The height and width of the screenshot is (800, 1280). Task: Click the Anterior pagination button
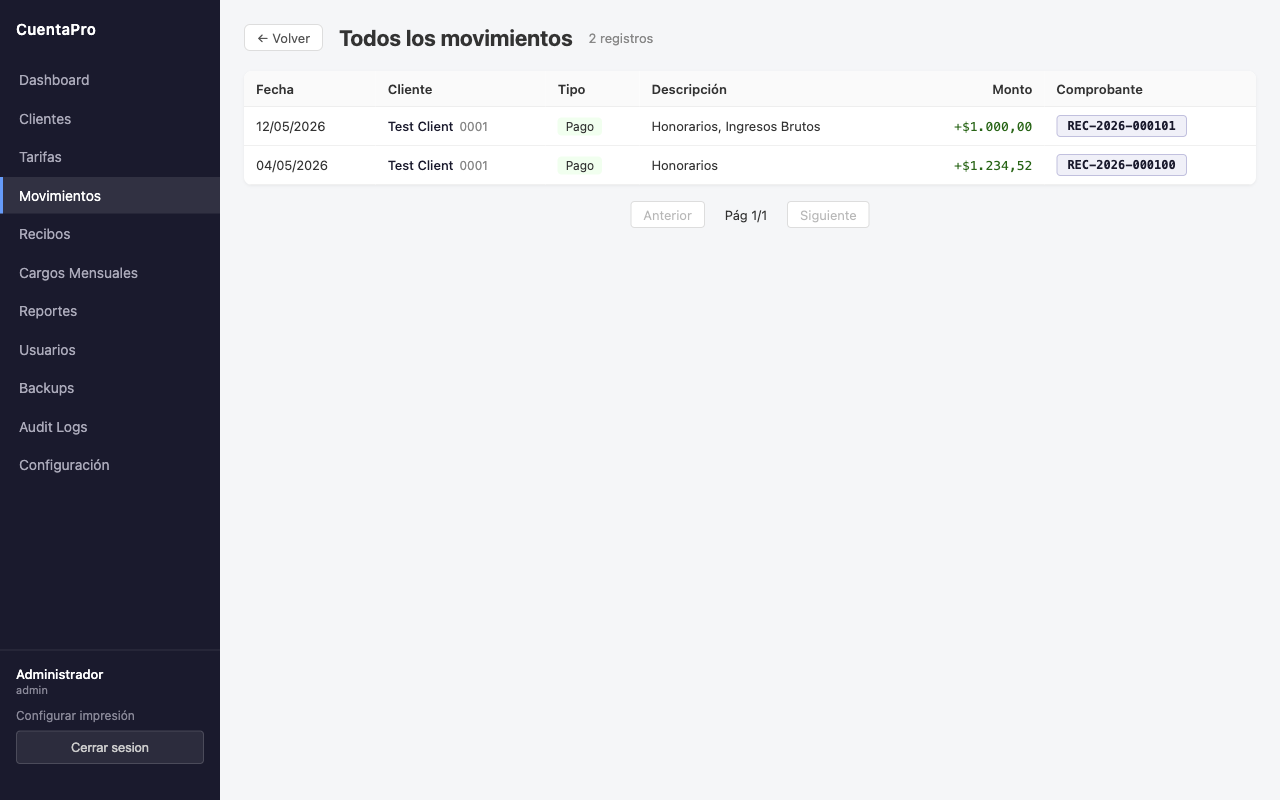pyautogui.click(x=667, y=215)
